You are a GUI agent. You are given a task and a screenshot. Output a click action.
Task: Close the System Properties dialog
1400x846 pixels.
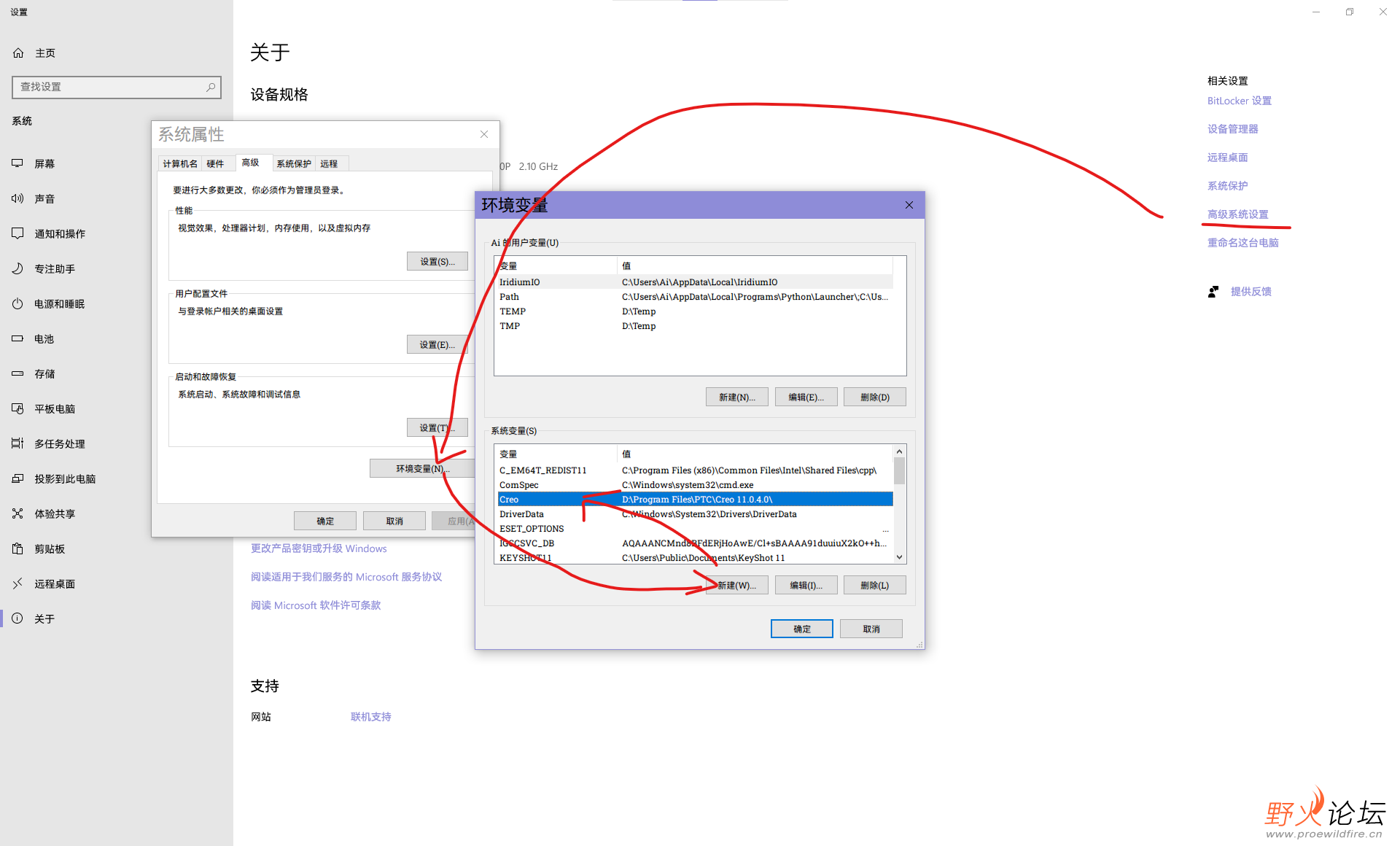click(484, 134)
